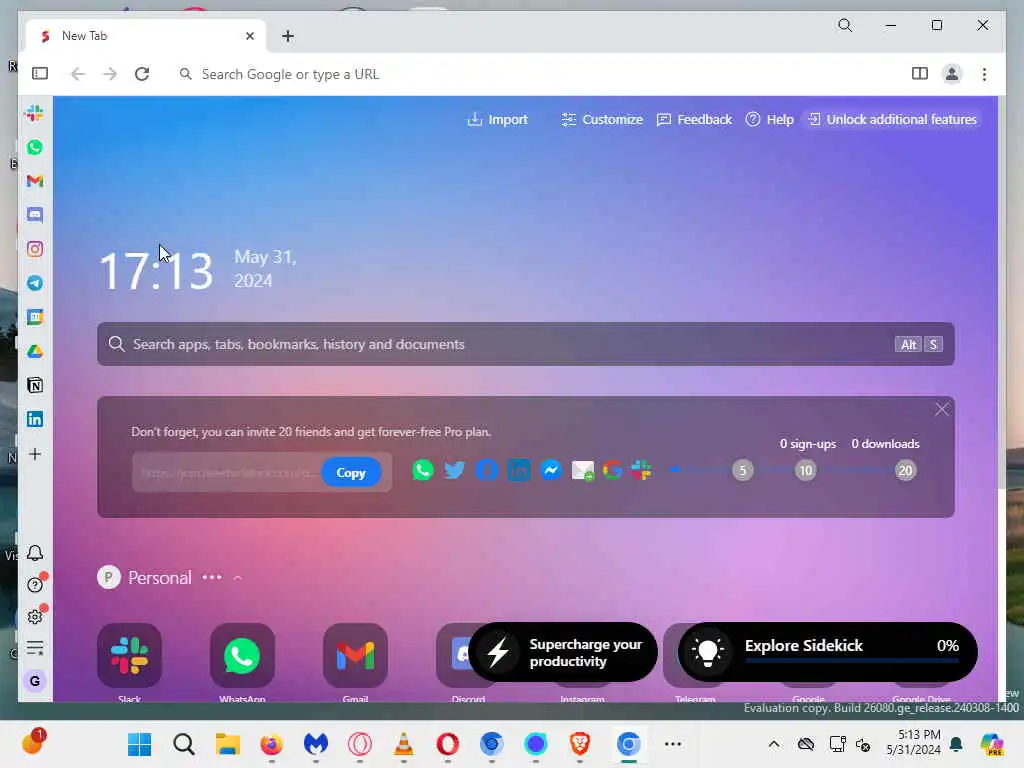The width and height of the screenshot is (1024, 768).
Task: Click the address bar search field
Action: [536, 74]
